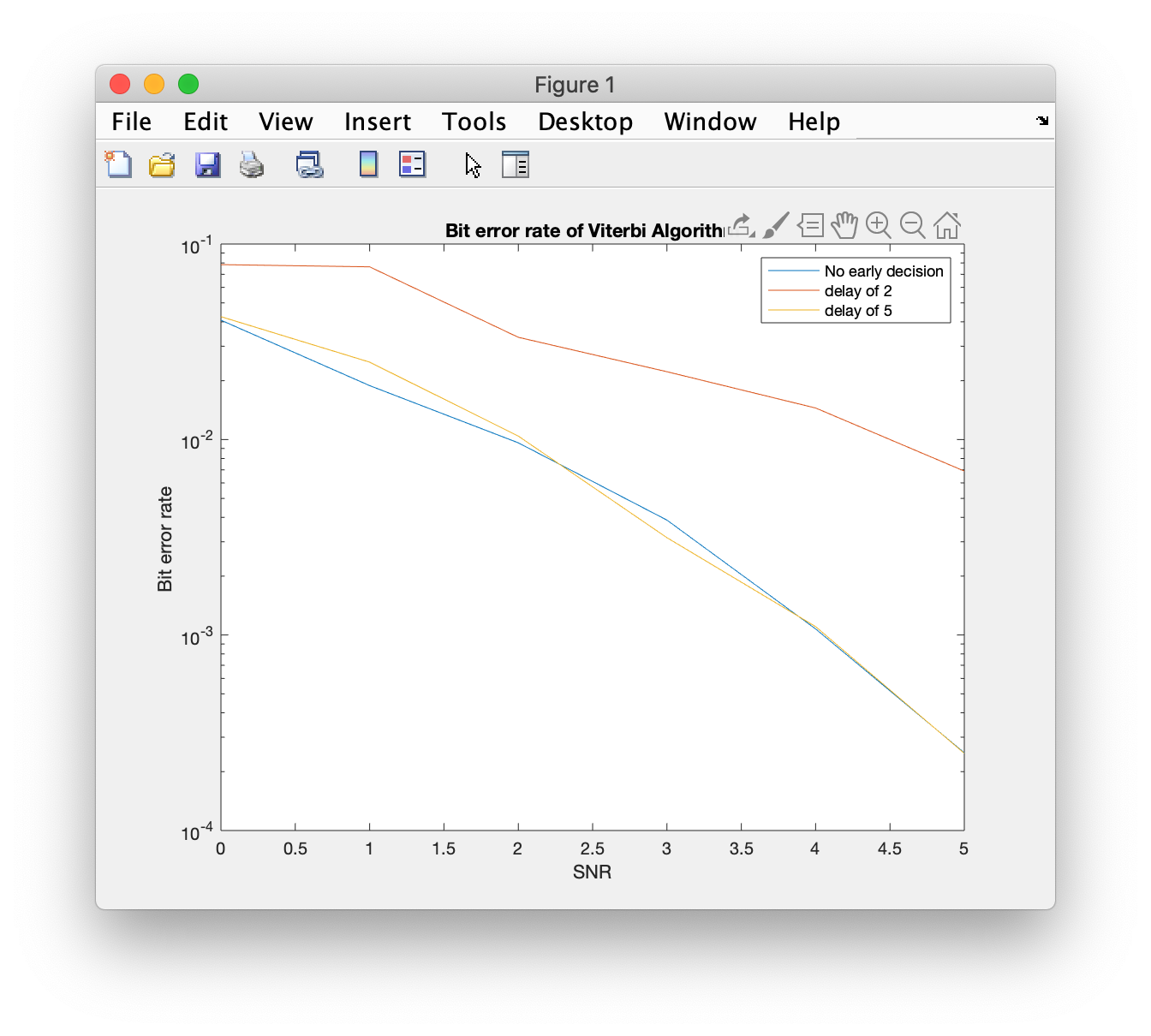Click the Link Plot toolbar icon
Viewport: 1151px width, 1036px height.
point(309,164)
